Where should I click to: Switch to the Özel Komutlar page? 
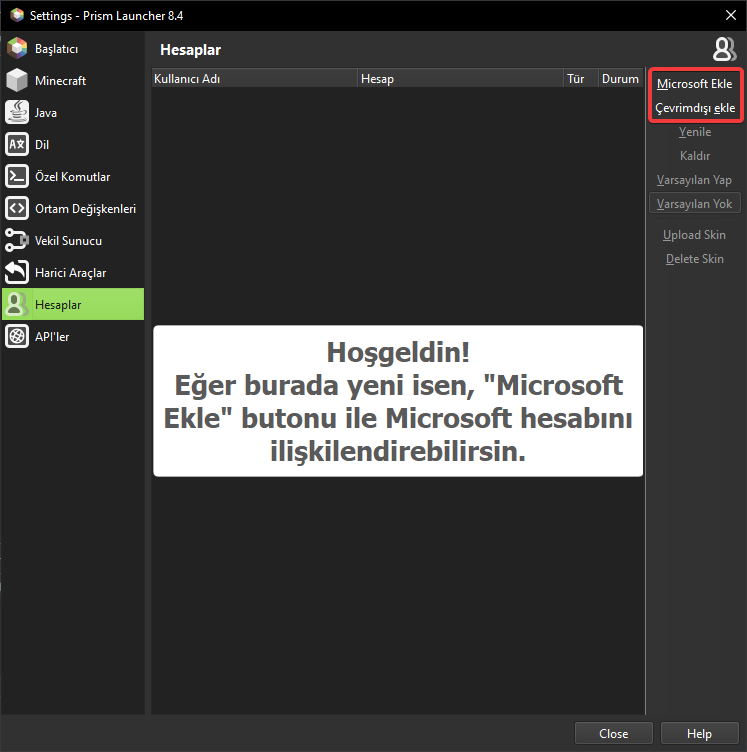coord(72,177)
